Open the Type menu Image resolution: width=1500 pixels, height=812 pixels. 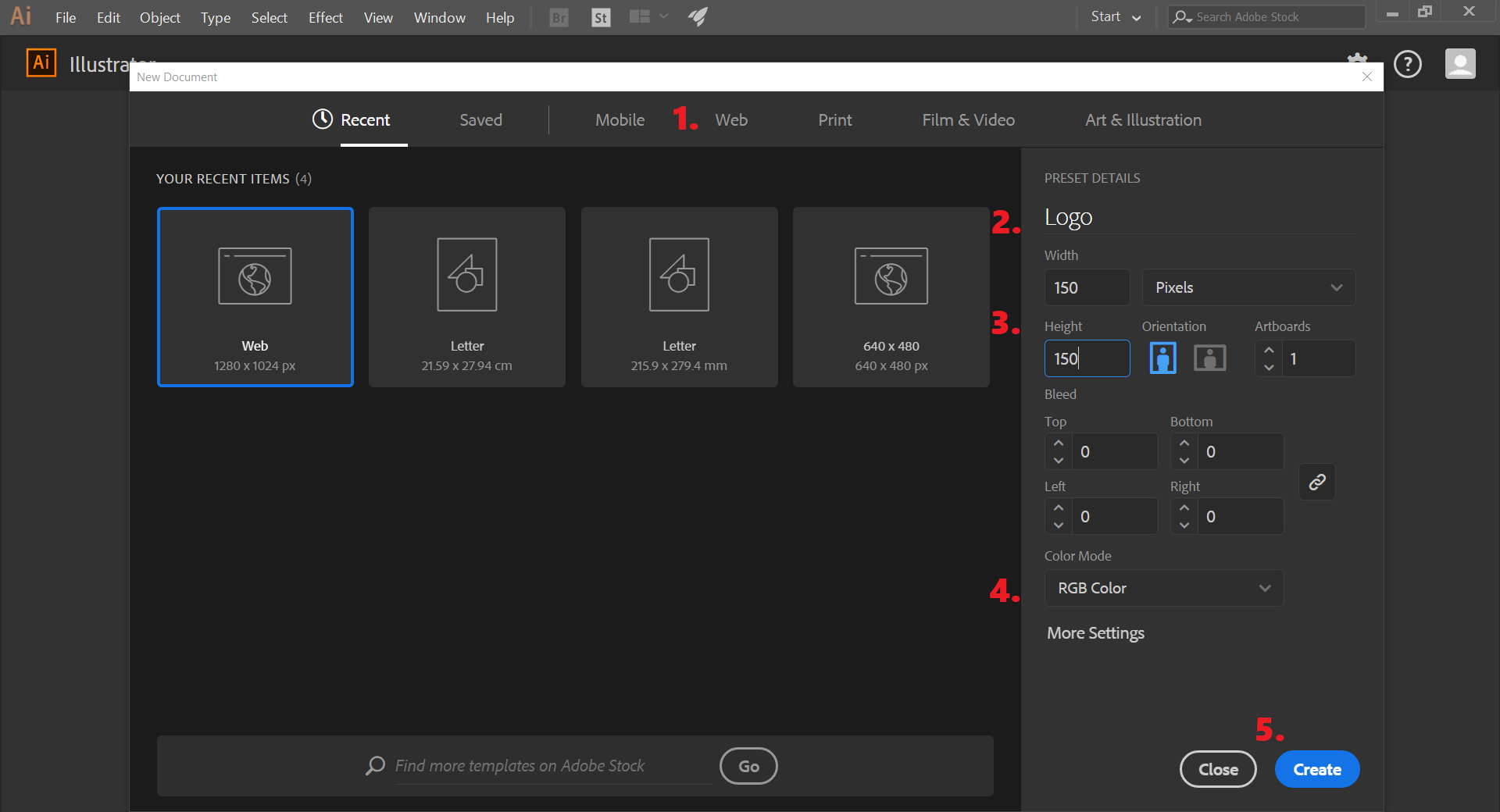[x=216, y=17]
